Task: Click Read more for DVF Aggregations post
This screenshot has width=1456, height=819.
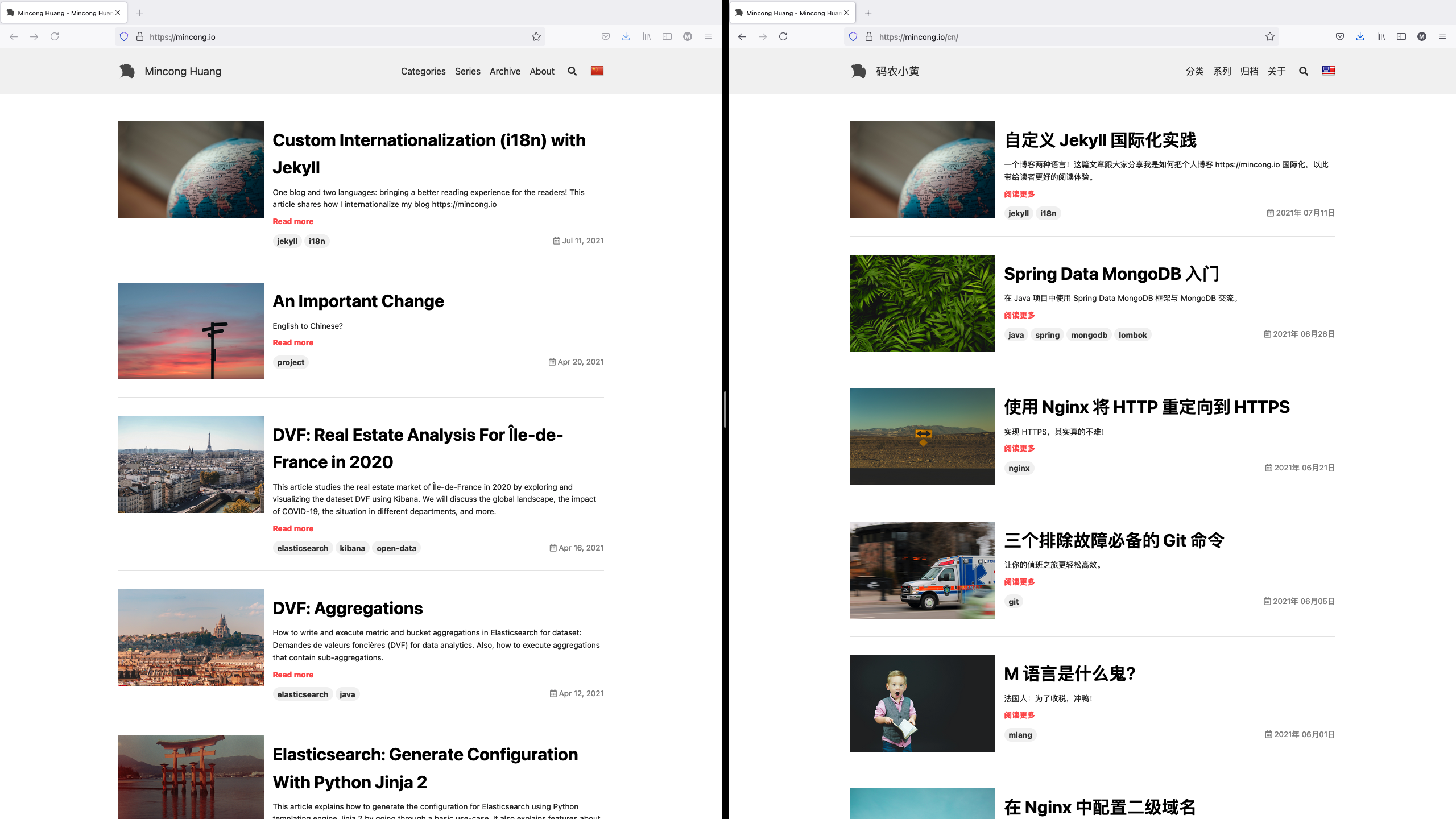Action: pyautogui.click(x=293, y=674)
